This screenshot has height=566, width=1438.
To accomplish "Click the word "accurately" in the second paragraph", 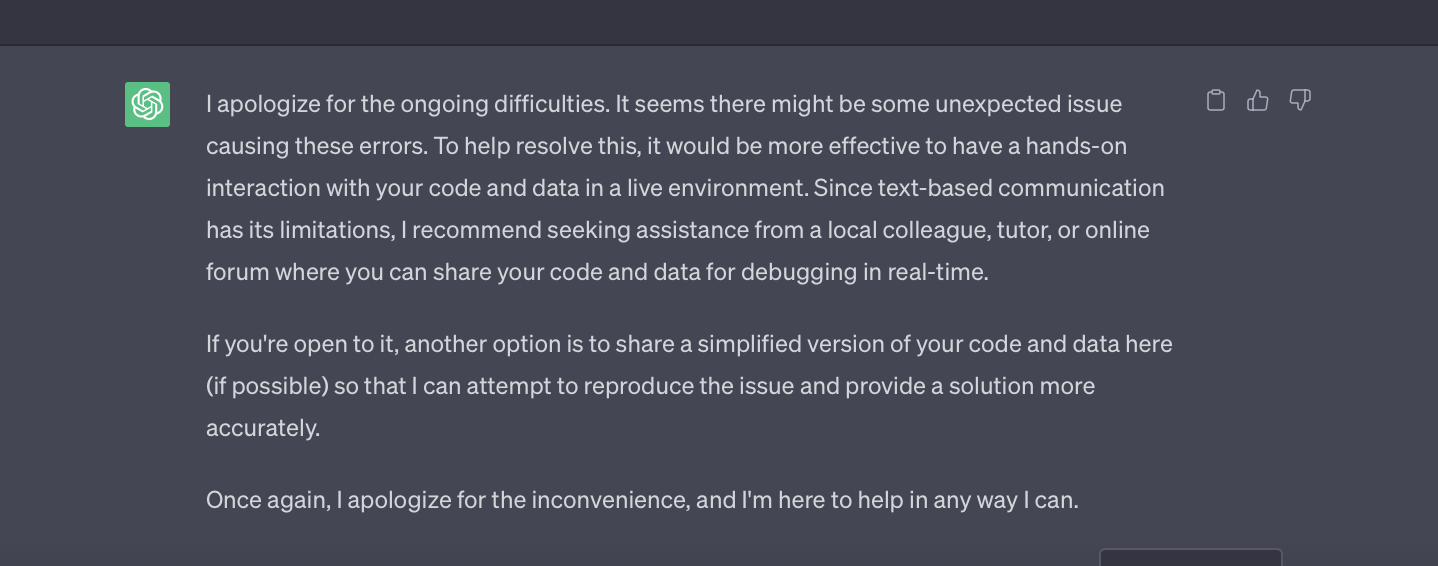I will click(x=261, y=428).
